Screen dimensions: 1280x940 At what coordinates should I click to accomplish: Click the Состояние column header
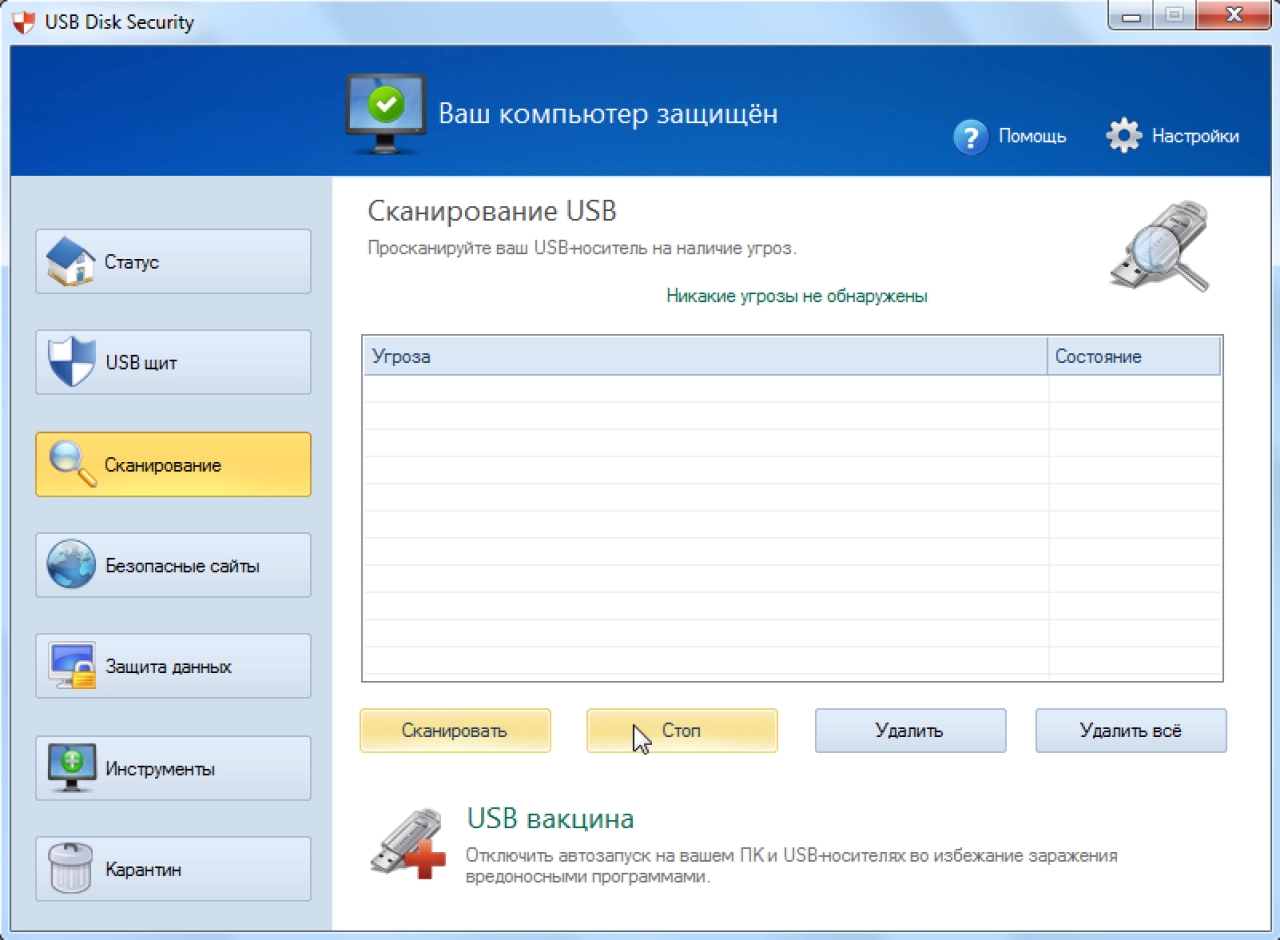click(x=1135, y=356)
